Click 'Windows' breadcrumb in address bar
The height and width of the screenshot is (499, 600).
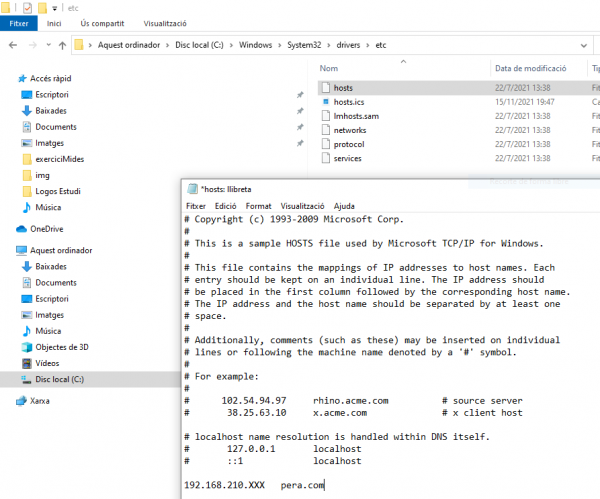point(256,45)
